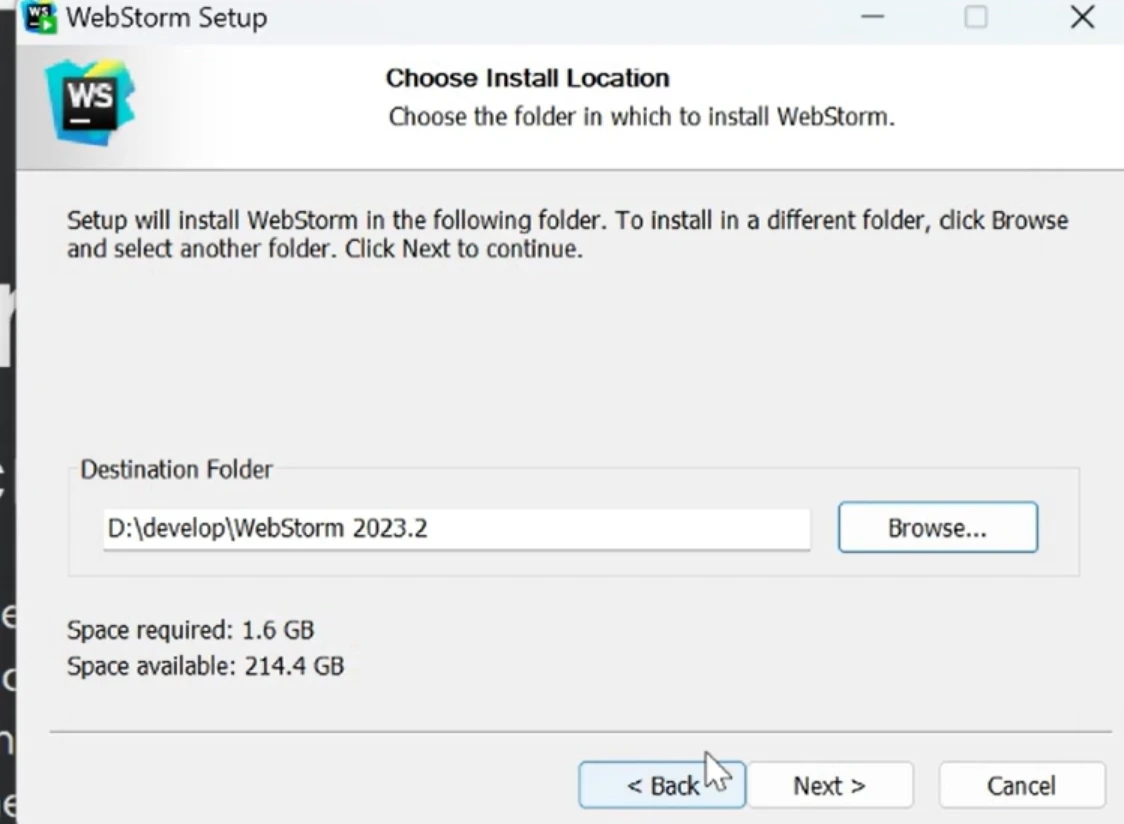Click the Browse... button
The image size is (1124, 824).
938,527
